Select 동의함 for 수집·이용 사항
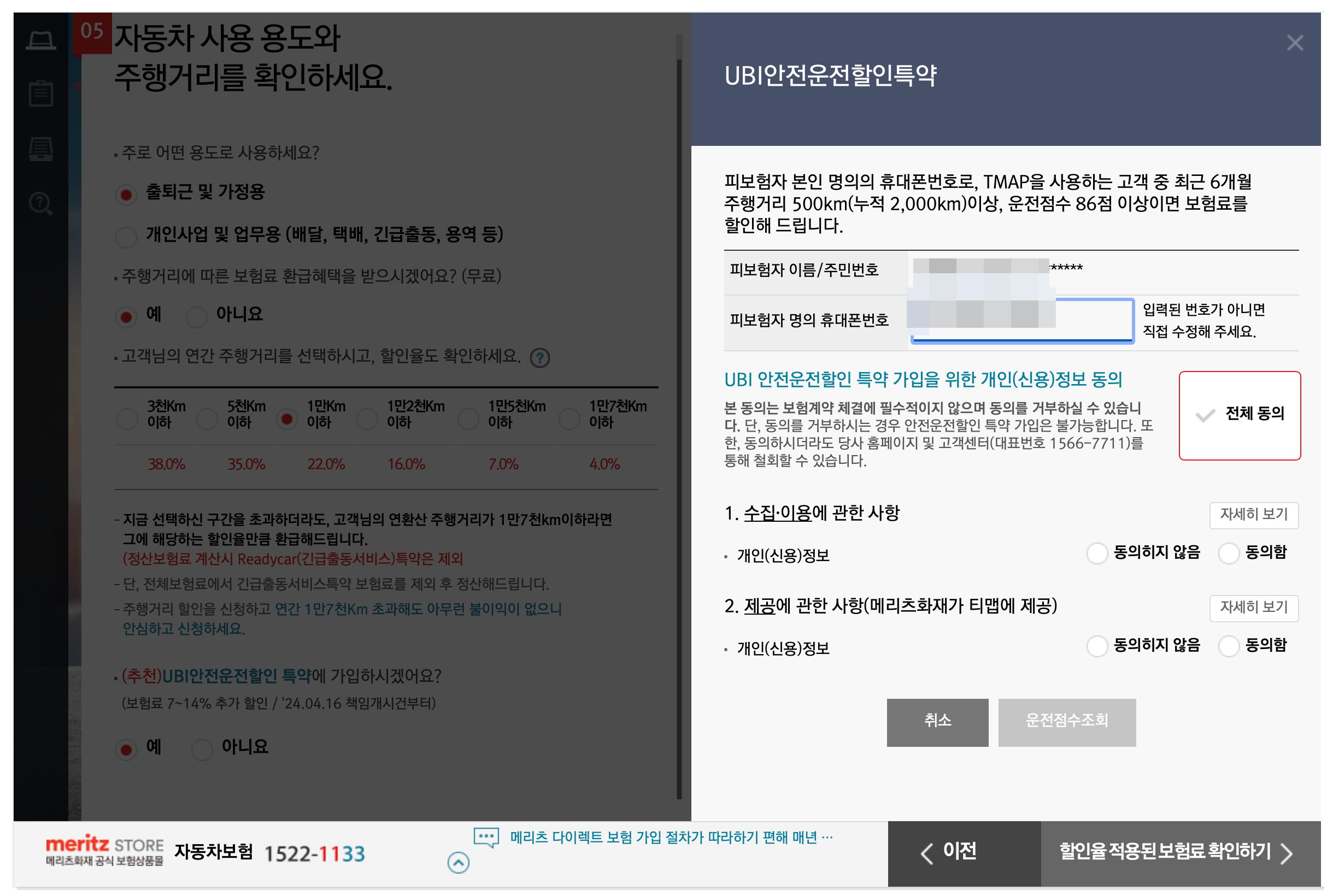The height and width of the screenshot is (896, 1327). pos(1228,553)
